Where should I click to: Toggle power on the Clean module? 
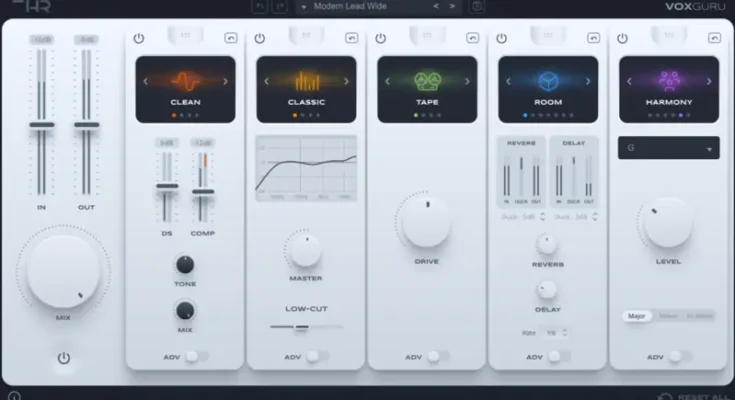click(x=138, y=38)
